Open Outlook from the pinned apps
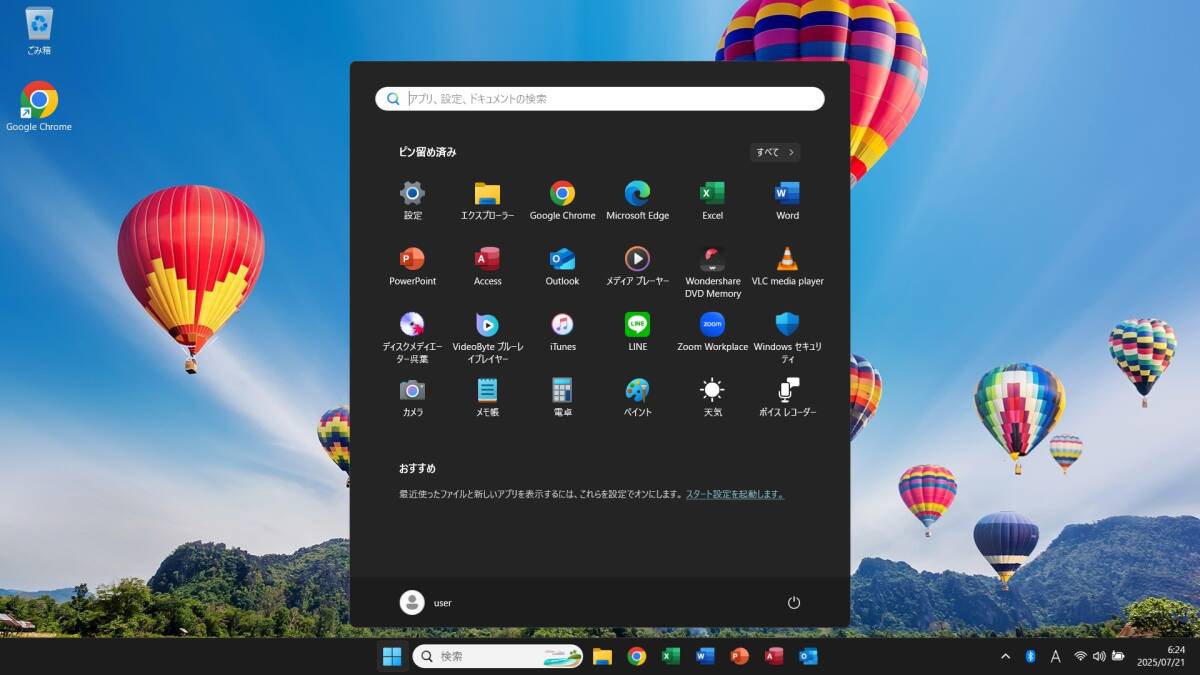The image size is (1200, 675). (x=562, y=266)
